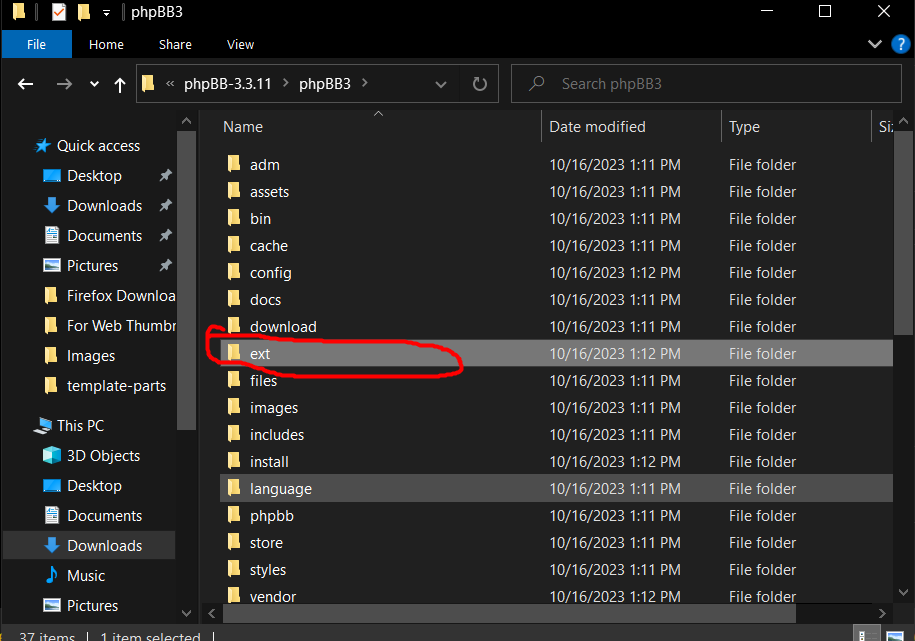915x641 pixels.
Task: Select the files folder icon
Action: pyautogui.click(x=234, y=379)
